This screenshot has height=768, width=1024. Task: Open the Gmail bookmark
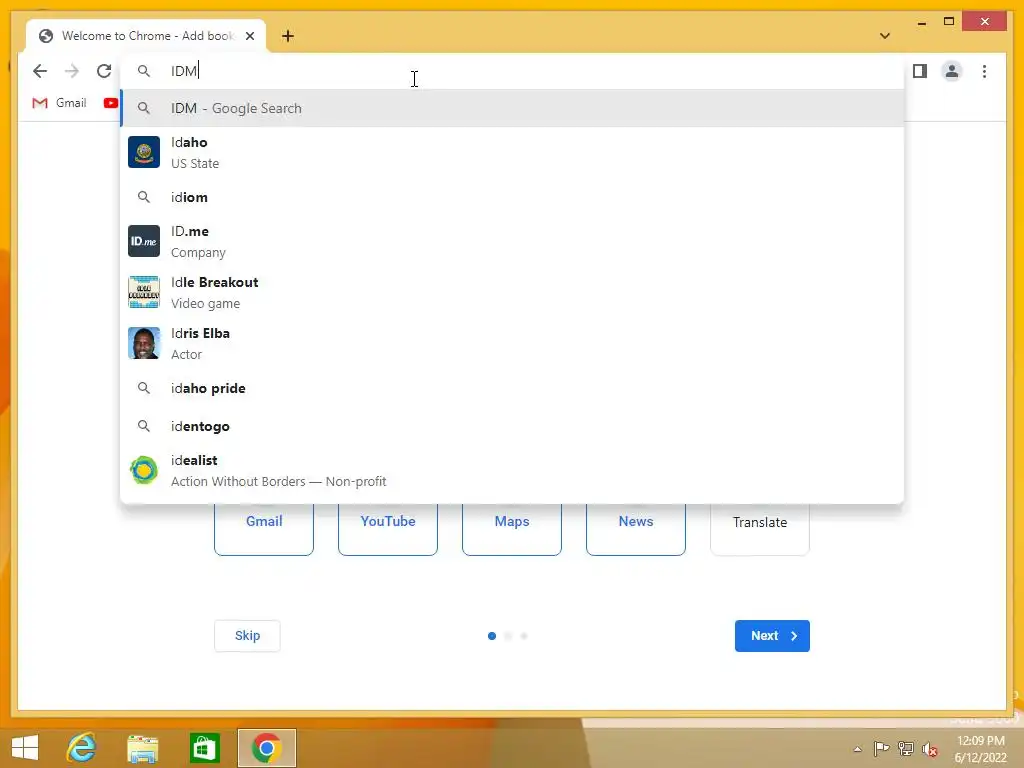[x=59, y=103]
